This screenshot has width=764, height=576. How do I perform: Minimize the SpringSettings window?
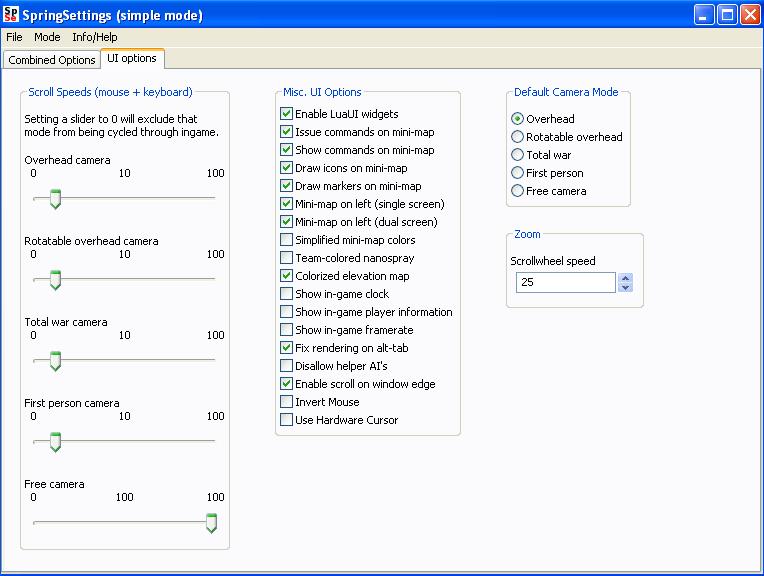[x=704, y=15]
